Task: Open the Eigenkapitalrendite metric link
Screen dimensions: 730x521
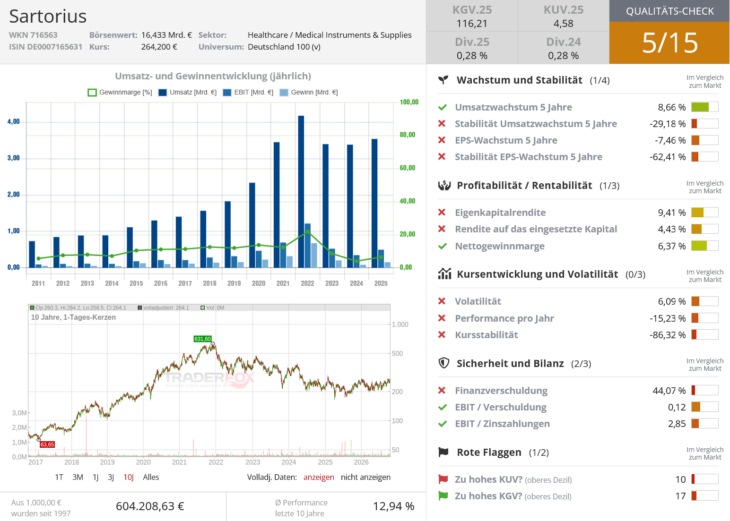Action: point(500,212)
